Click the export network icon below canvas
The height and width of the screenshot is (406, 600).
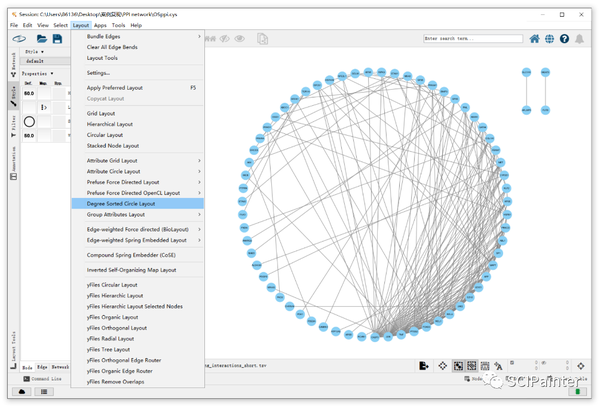point(424,366)
